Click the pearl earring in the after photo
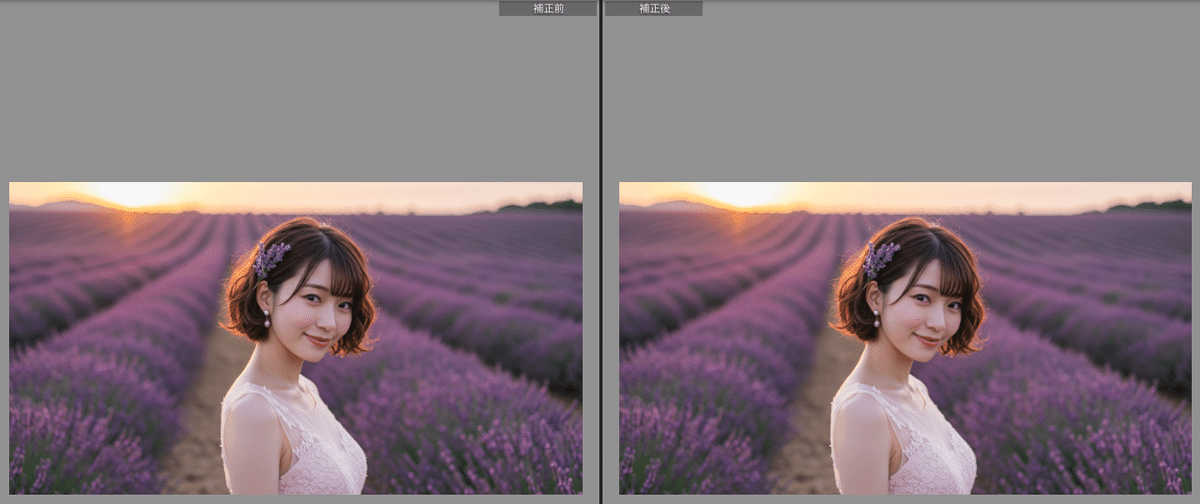1200x504 pixels. 877,320
